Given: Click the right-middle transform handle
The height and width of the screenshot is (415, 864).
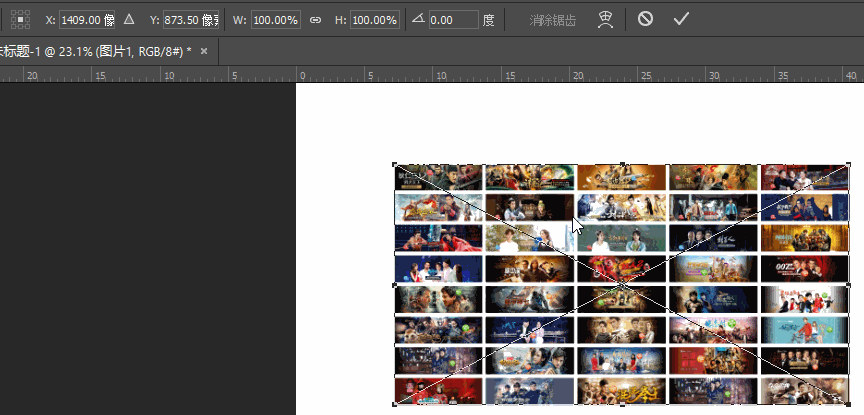Looking at the screenshot, I should tap(848, 285).
